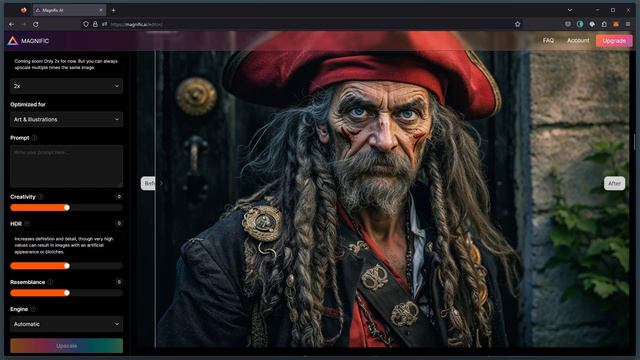
Task: Open the browser extensions icon
Action: click(604, 24)
